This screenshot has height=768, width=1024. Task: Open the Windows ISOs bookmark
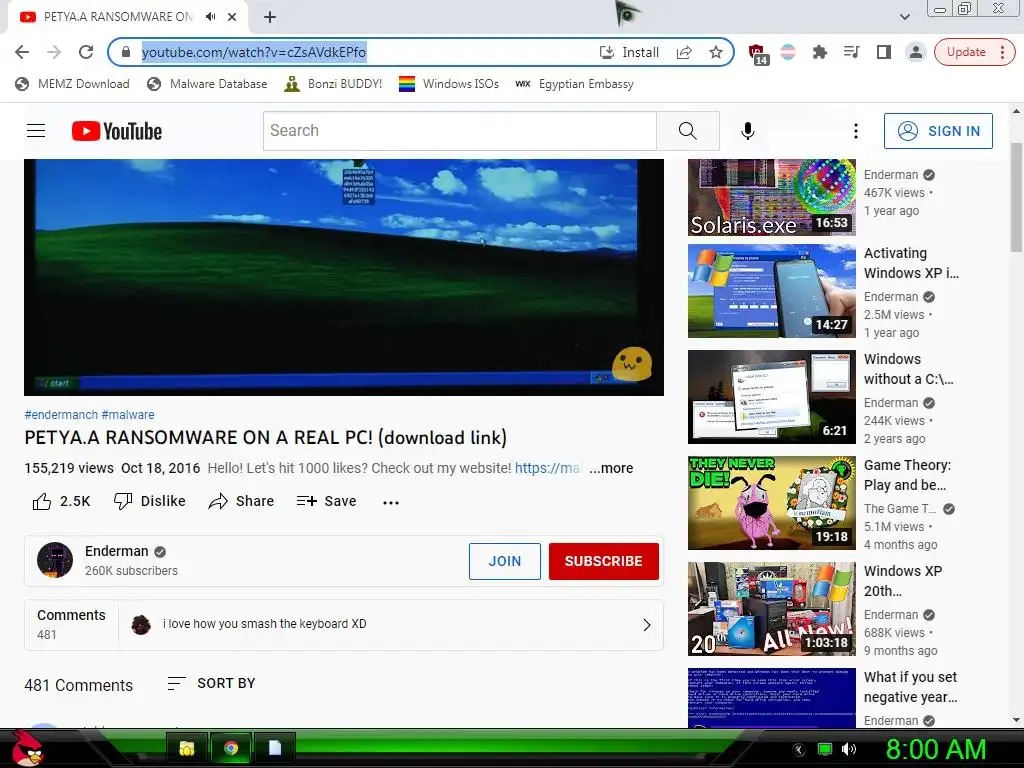tap(449, 84)
